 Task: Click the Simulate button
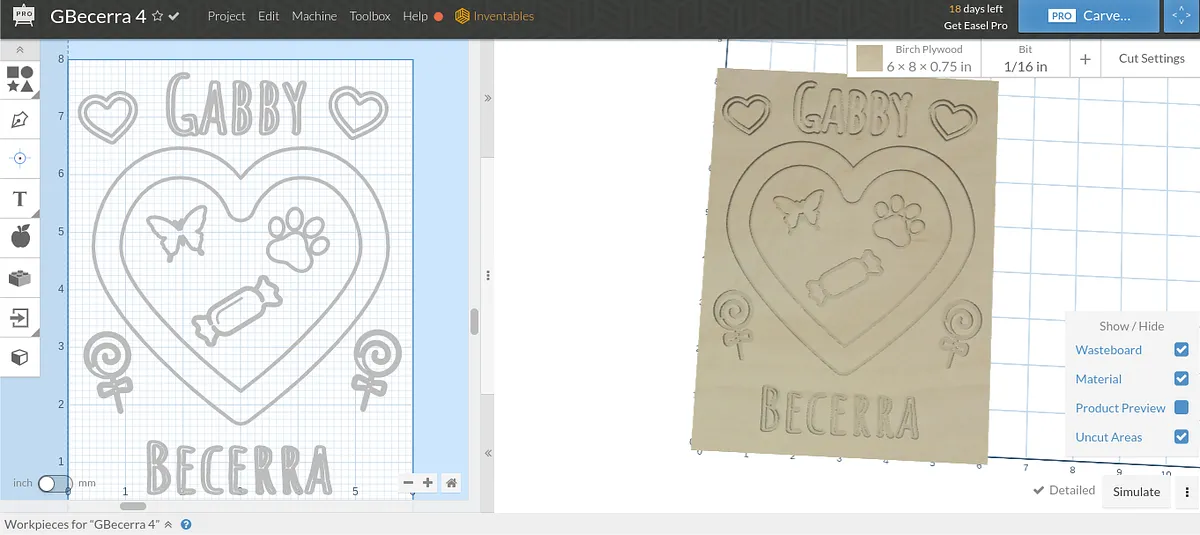pyautogui.click(x=1137, y=492)
